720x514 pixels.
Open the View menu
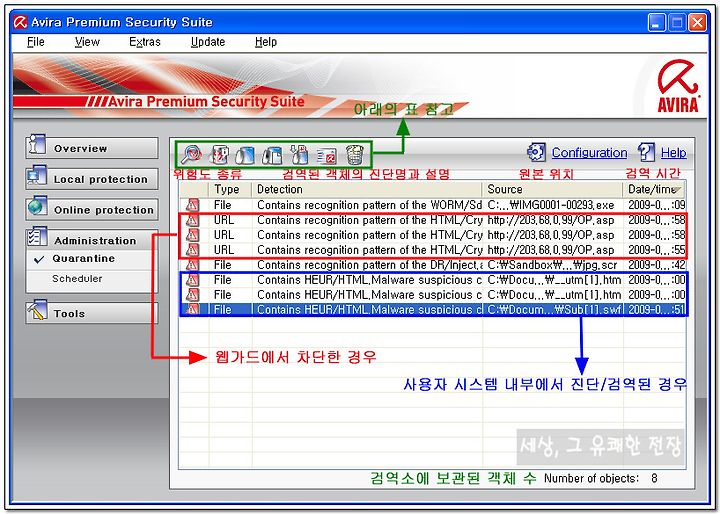pyautogui.click(x=87, y=42)
